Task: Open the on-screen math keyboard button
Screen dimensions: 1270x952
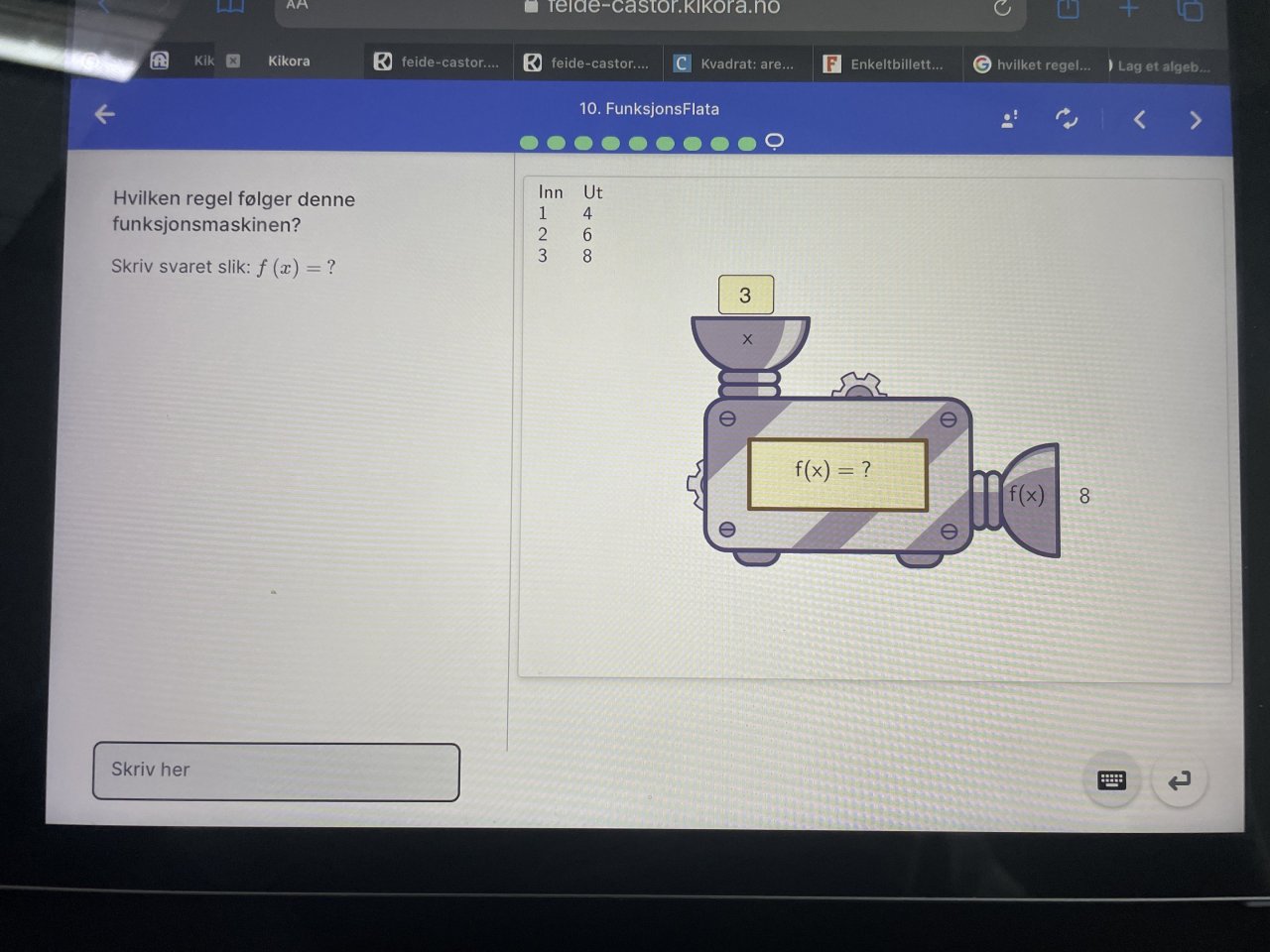Action: click(1112, 780)
